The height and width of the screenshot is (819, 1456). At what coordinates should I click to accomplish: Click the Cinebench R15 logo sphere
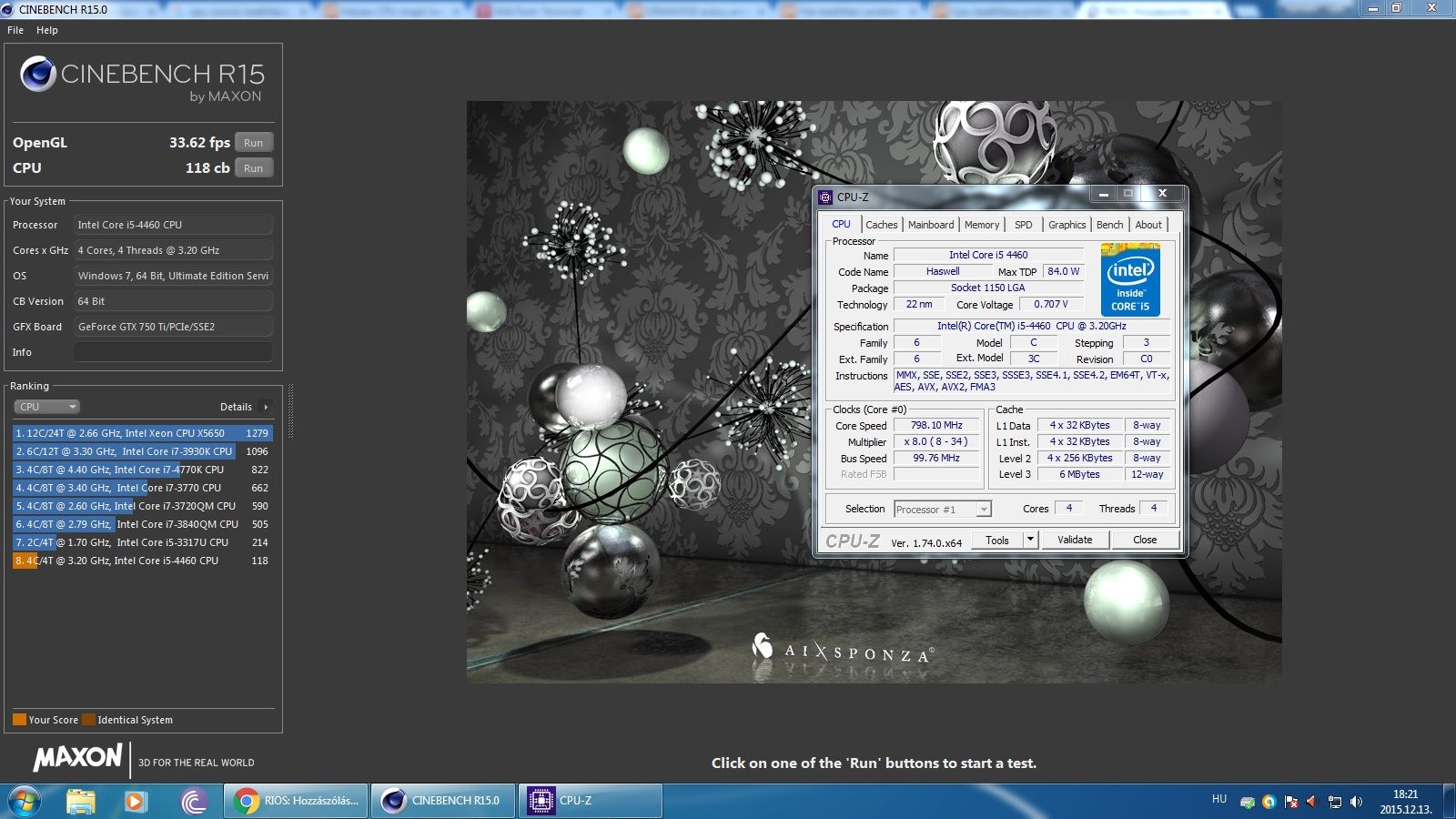38,74
